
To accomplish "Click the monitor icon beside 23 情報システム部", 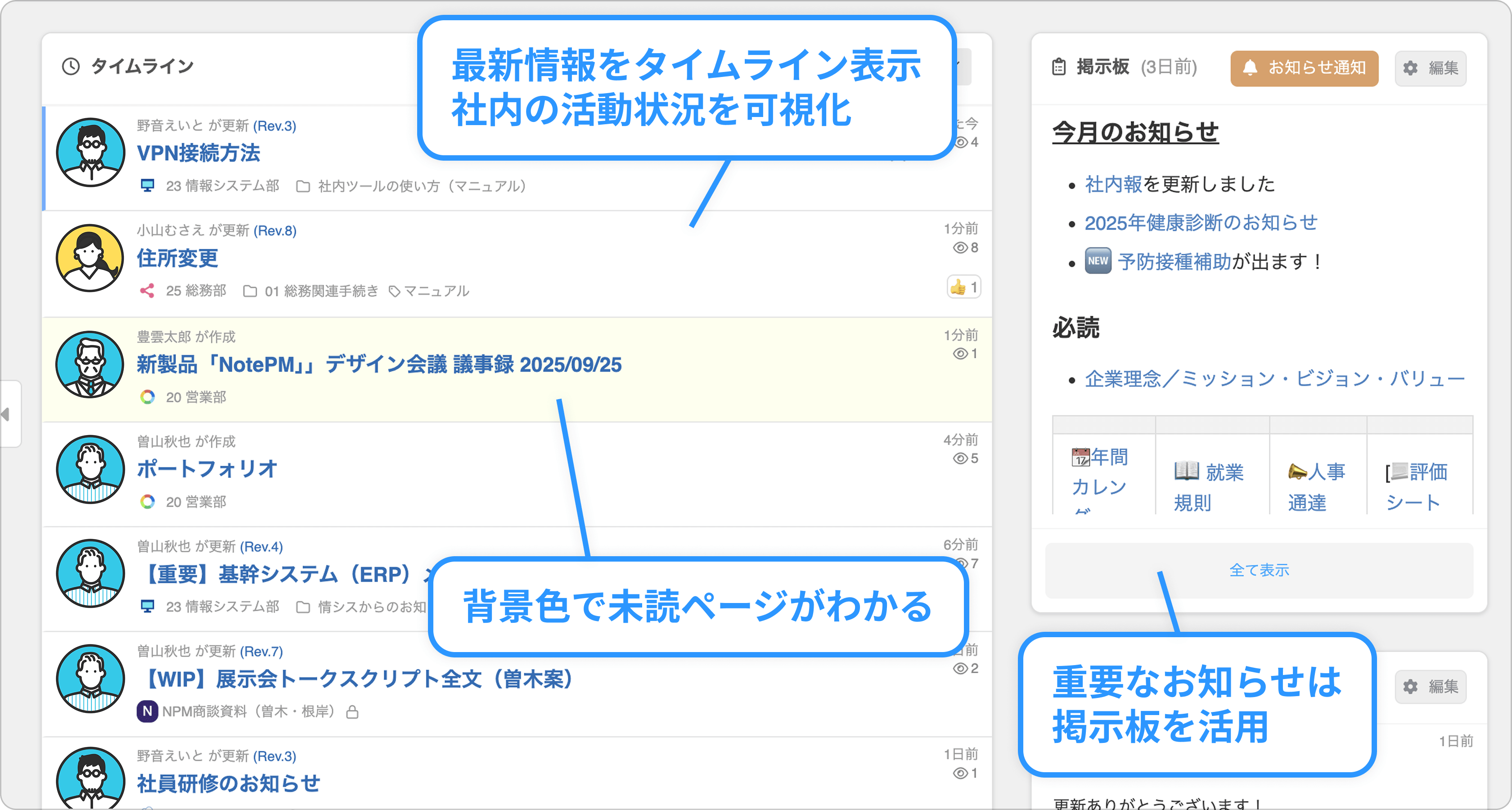I will (x=147, y=185).
